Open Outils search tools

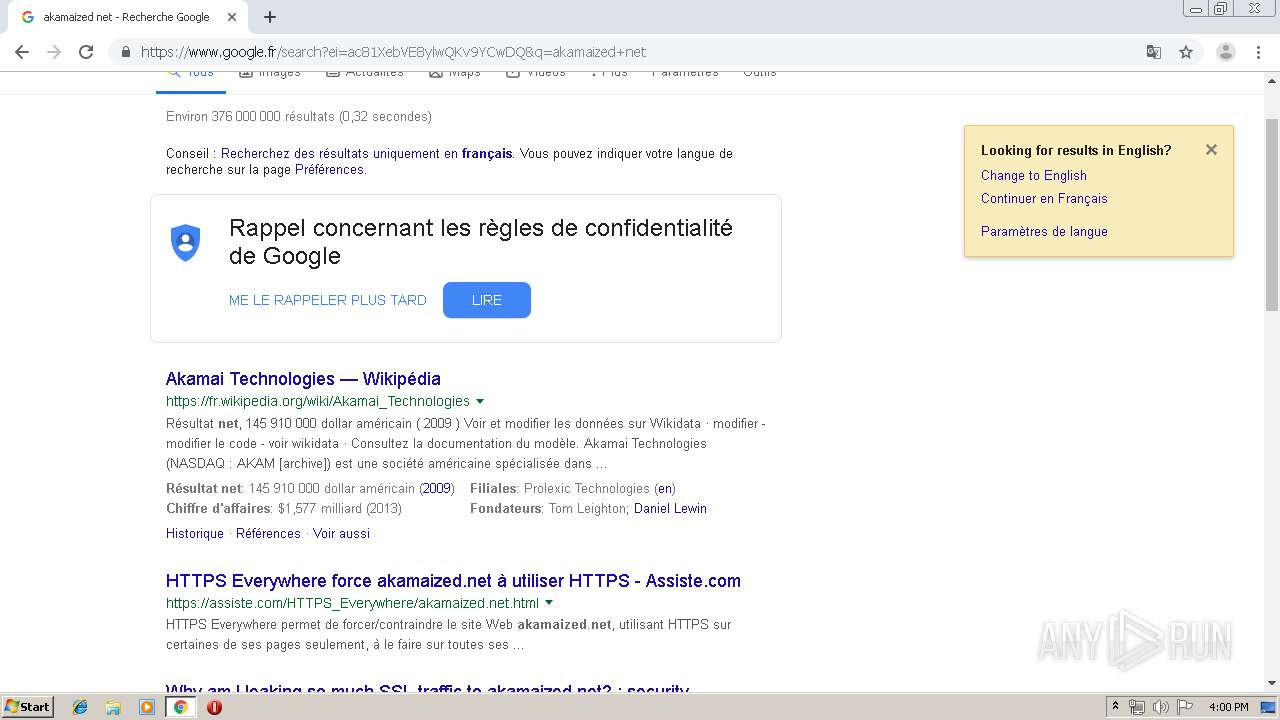click(759, 73)
